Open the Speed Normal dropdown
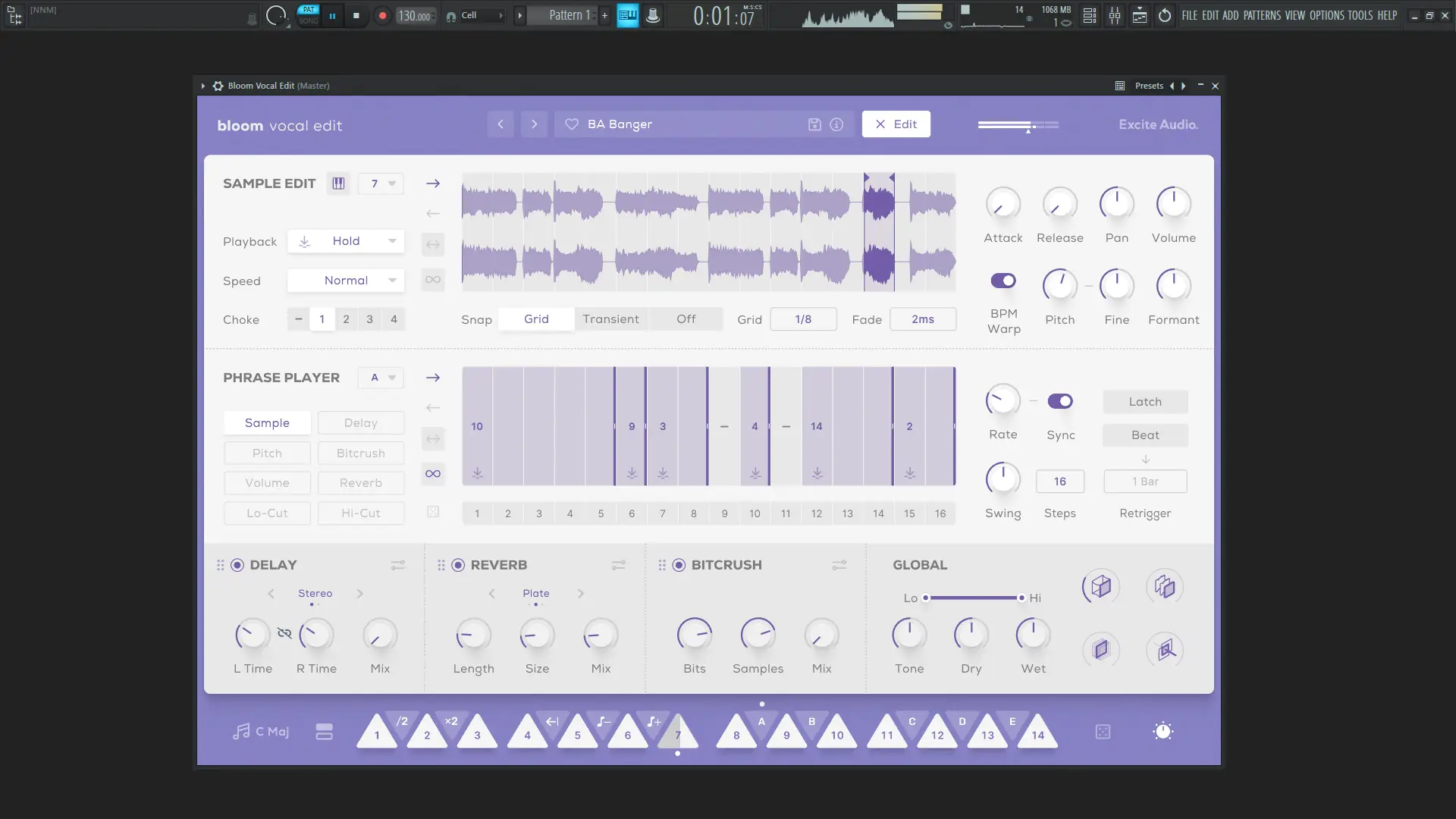1456x819 pixels. [346, 281]
